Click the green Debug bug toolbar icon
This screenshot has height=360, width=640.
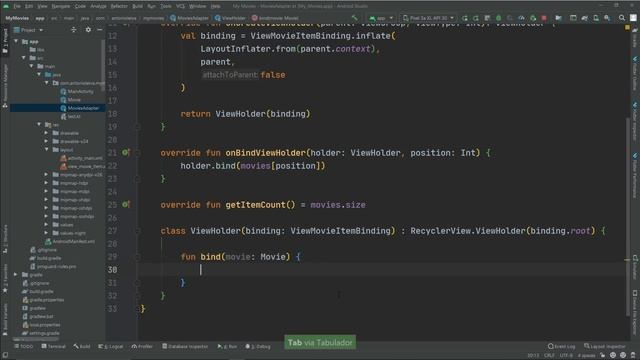(x=498, y=18)
